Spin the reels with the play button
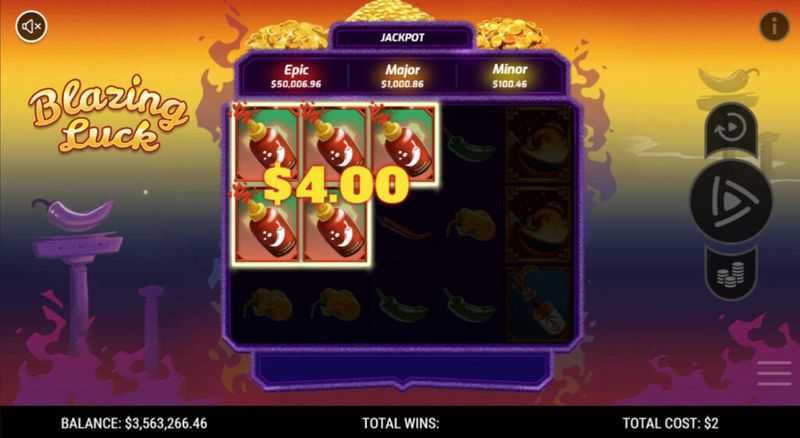The width and height of the screenshot is (800, 438). pos(731,202)
